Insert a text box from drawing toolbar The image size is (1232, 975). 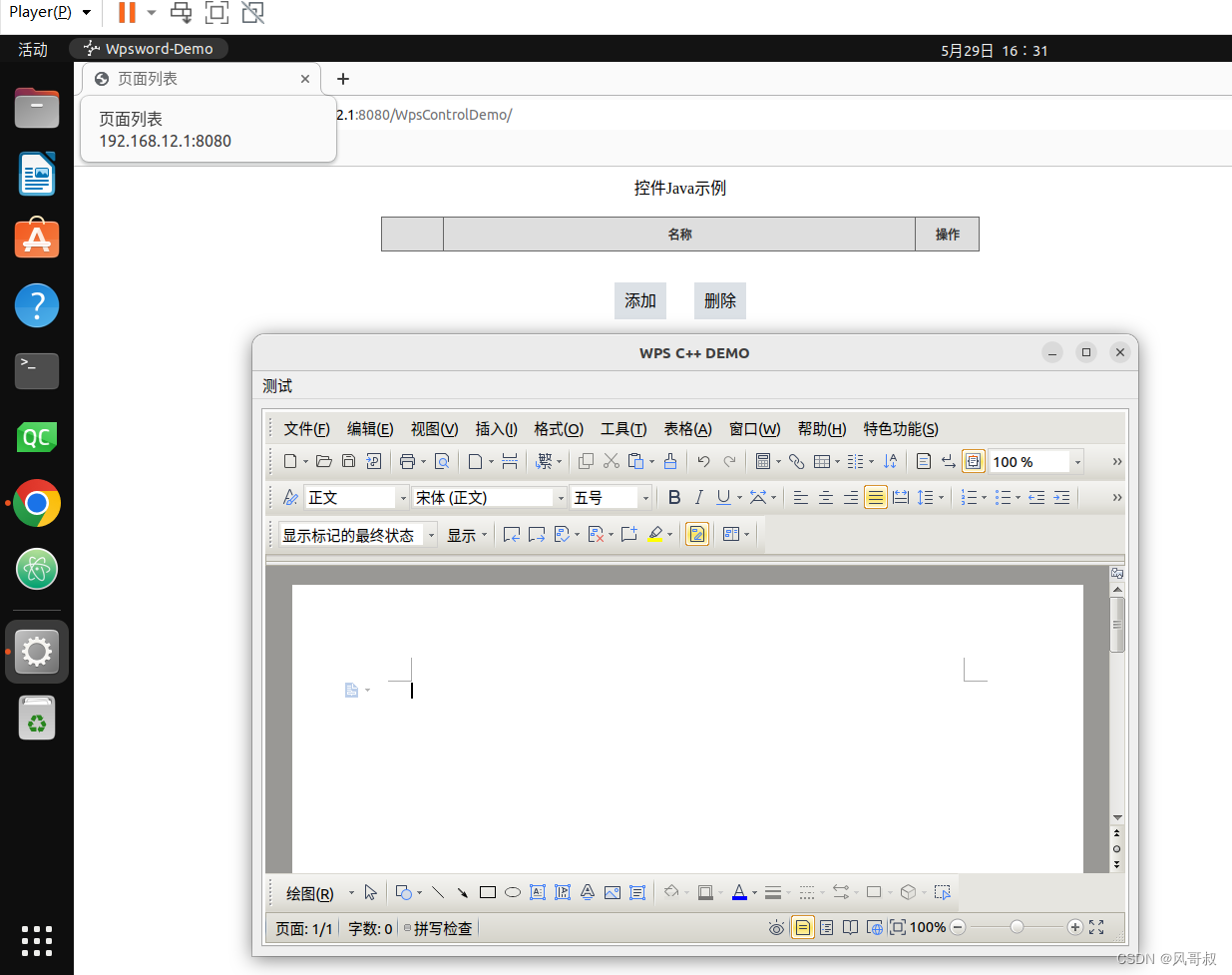[x=538, y=892]
